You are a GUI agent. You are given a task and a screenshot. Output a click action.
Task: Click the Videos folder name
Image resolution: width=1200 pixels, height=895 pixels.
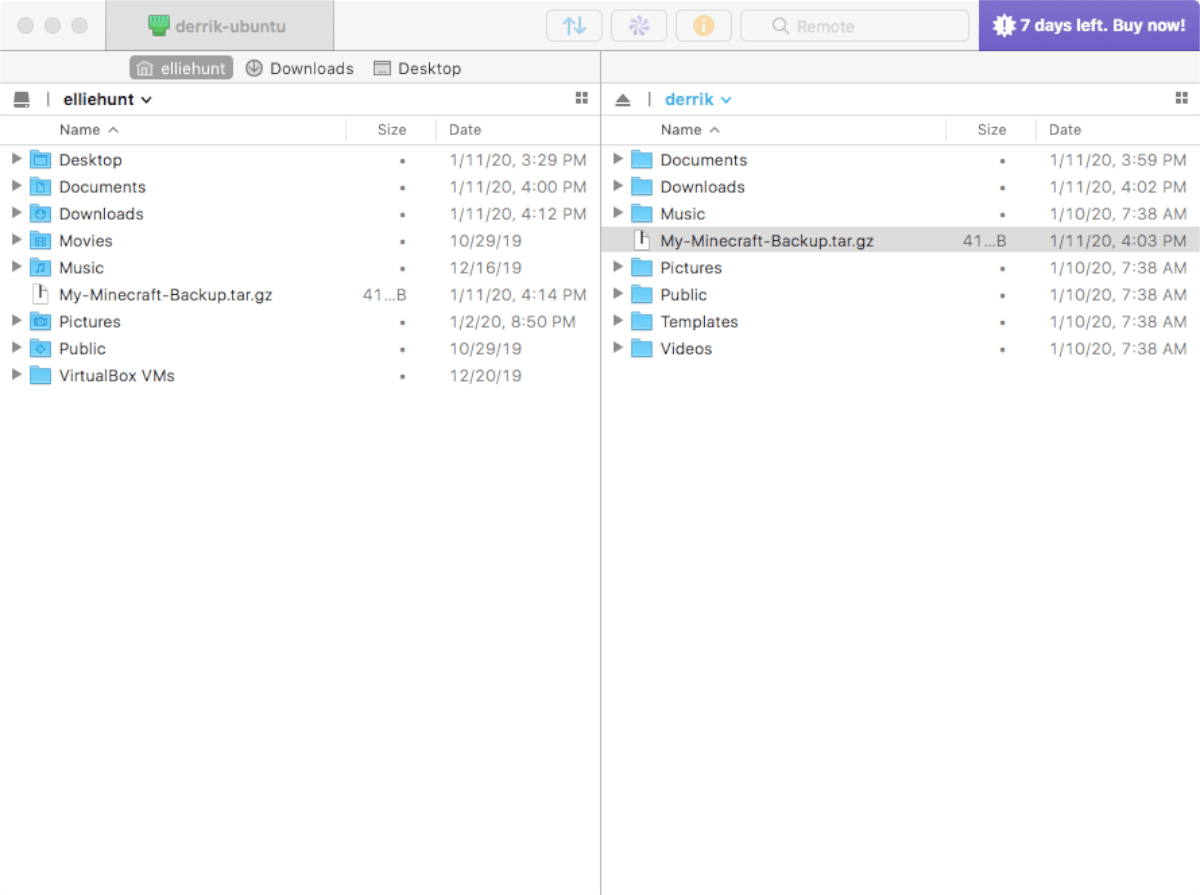click(x=686, y=349)
